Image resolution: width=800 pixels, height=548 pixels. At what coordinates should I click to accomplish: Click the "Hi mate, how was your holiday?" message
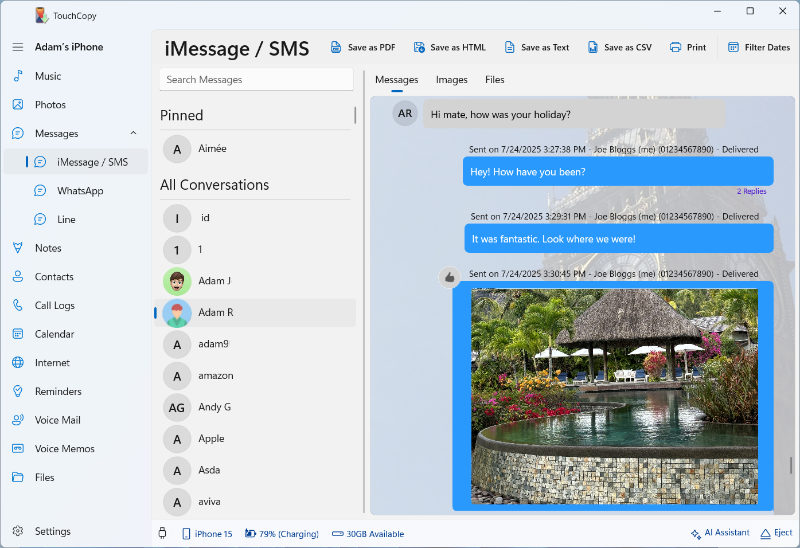click(574, 114)
